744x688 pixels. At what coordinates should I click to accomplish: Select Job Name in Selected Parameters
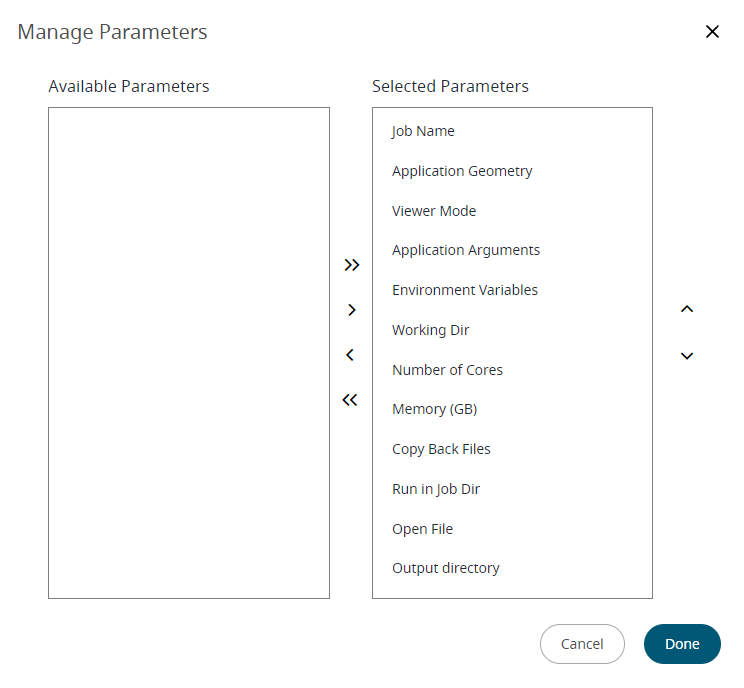(512, 131)
